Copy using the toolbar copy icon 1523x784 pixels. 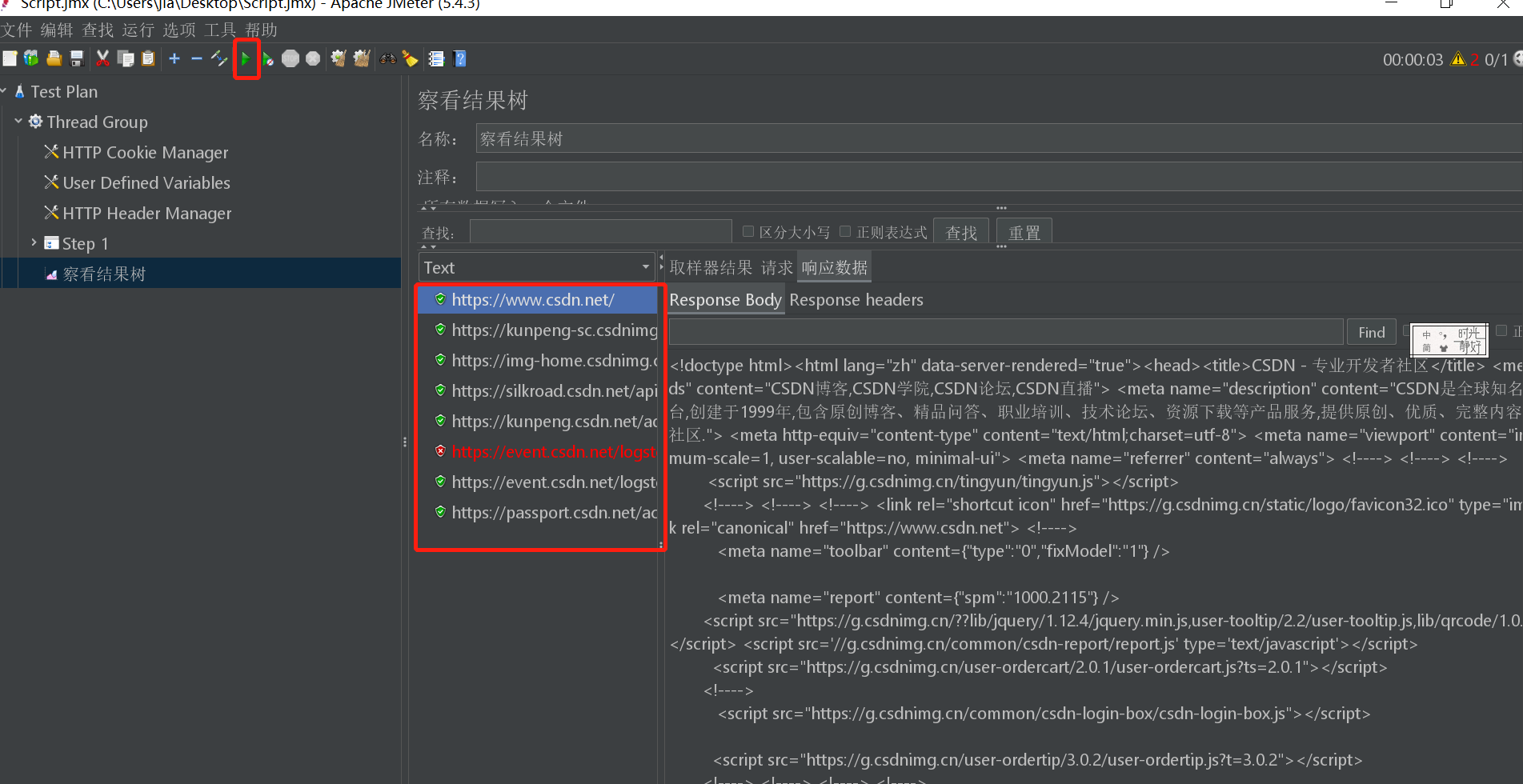(126, 58)
